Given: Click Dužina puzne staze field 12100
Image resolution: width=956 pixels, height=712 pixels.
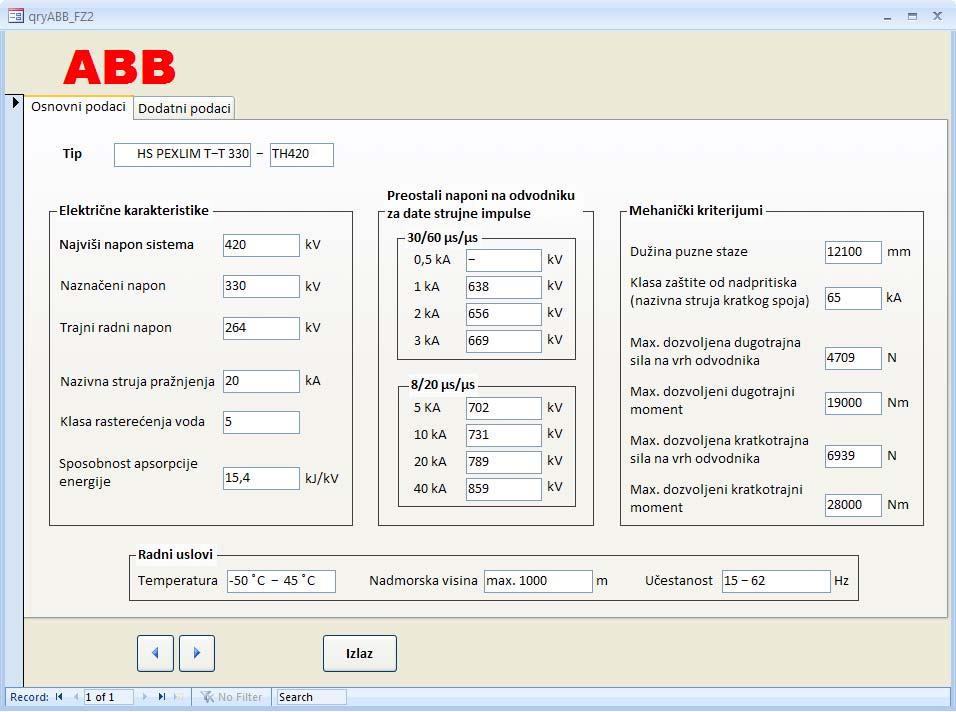Looking at the screenshot, I should pos(853,252).
